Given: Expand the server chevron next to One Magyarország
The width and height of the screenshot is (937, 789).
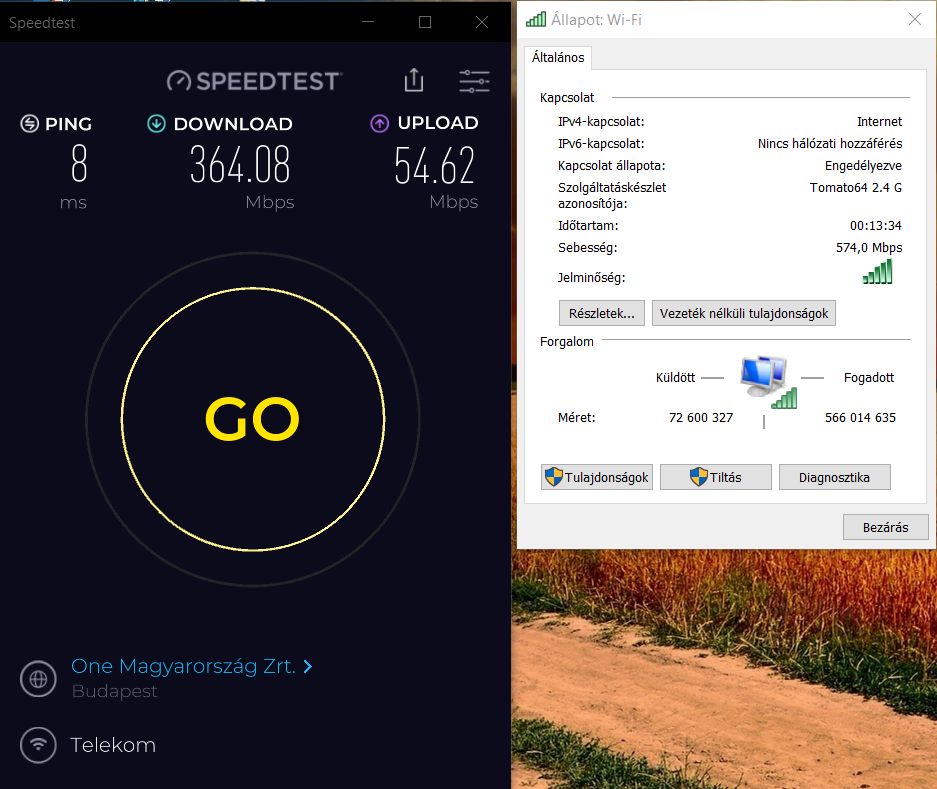Looking at the screenshot, I should pos(308,666).
